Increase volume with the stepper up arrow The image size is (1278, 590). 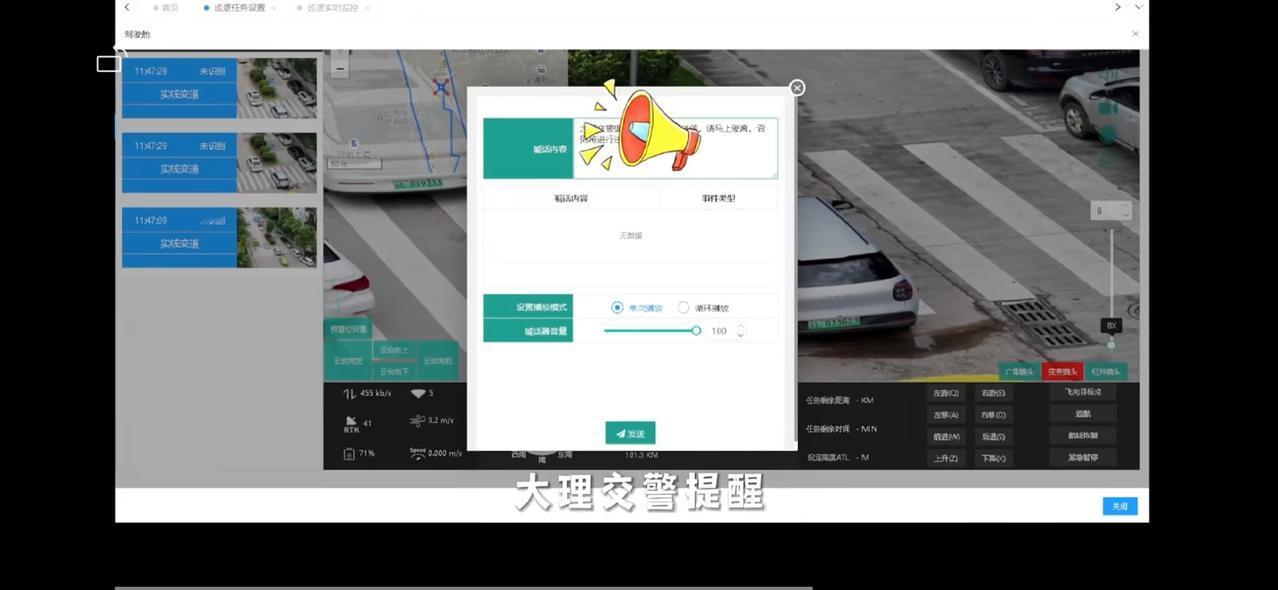pos(740,327)
